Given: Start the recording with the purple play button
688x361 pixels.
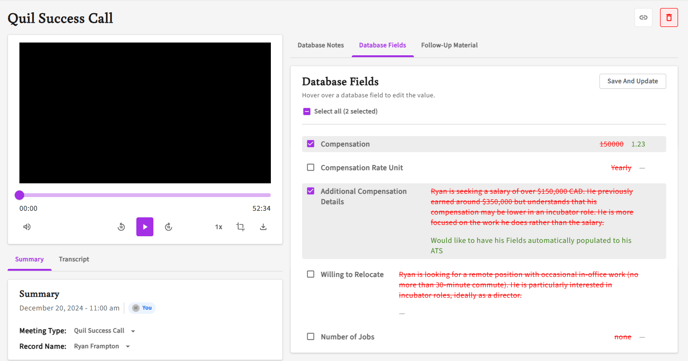Looking at the screenshot, I should pyautogui.click(x=145, y=227).
